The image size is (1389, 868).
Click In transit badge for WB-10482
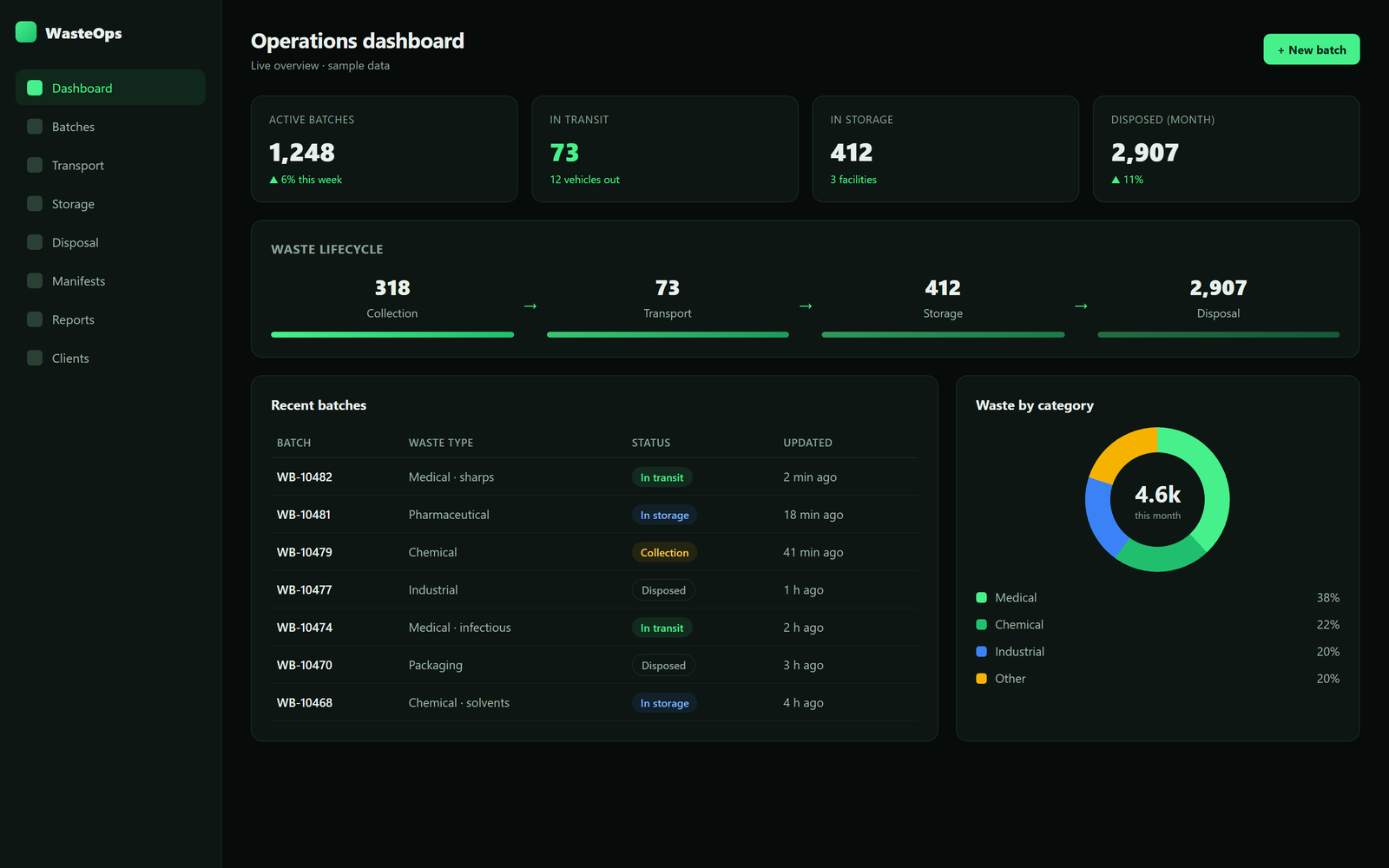(662, 477)
